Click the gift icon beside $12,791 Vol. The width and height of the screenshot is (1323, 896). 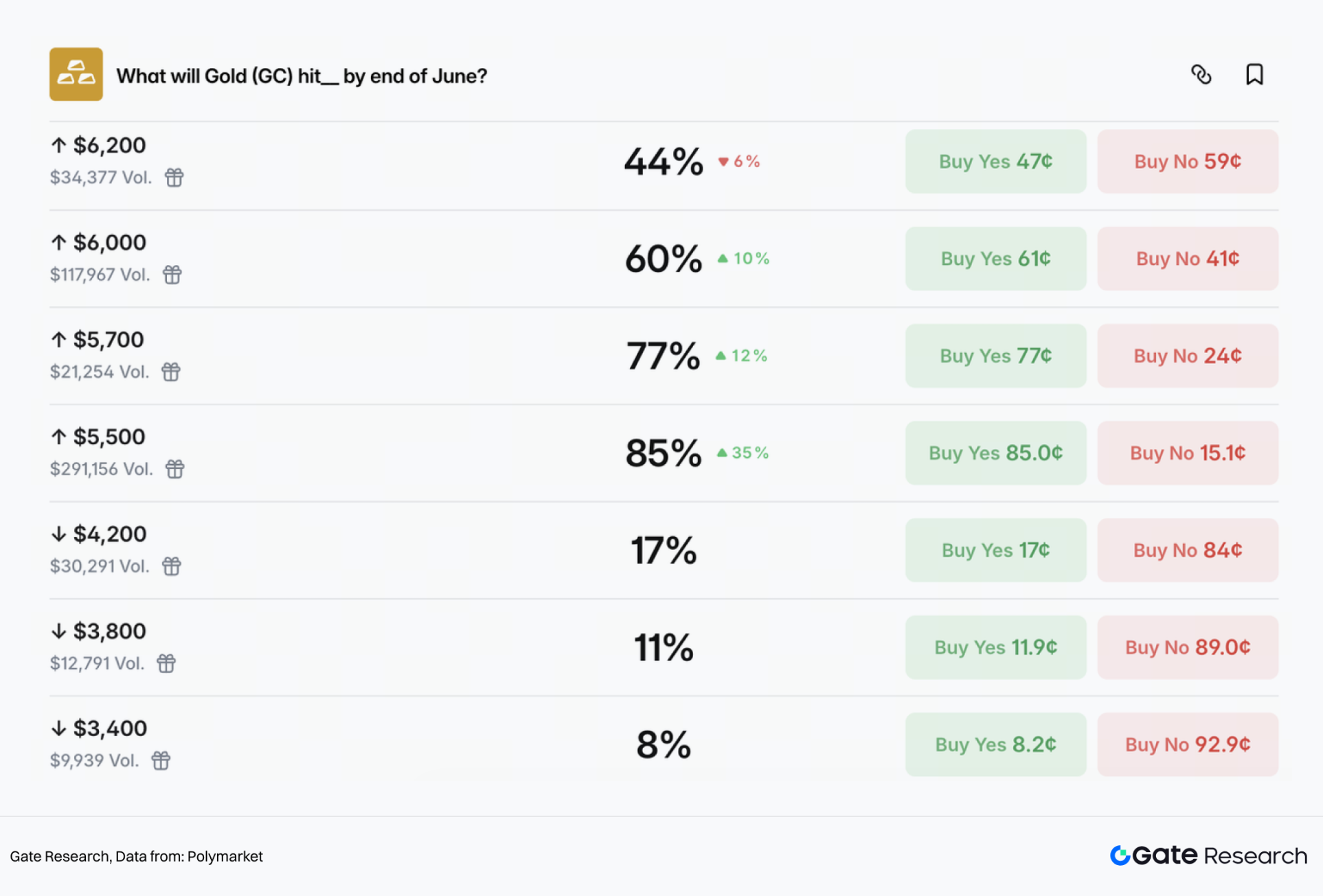[166, 663]
